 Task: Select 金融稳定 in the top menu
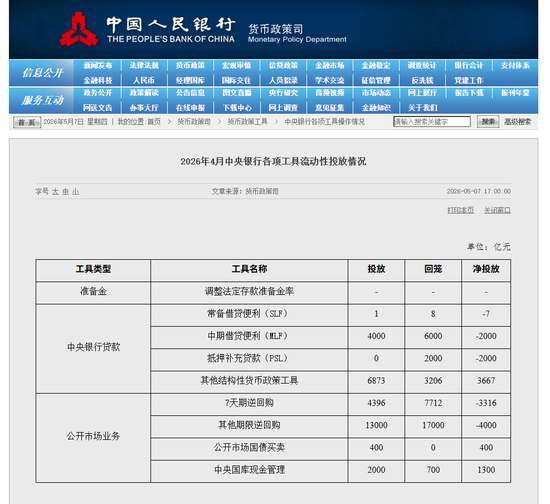[376, 66]
